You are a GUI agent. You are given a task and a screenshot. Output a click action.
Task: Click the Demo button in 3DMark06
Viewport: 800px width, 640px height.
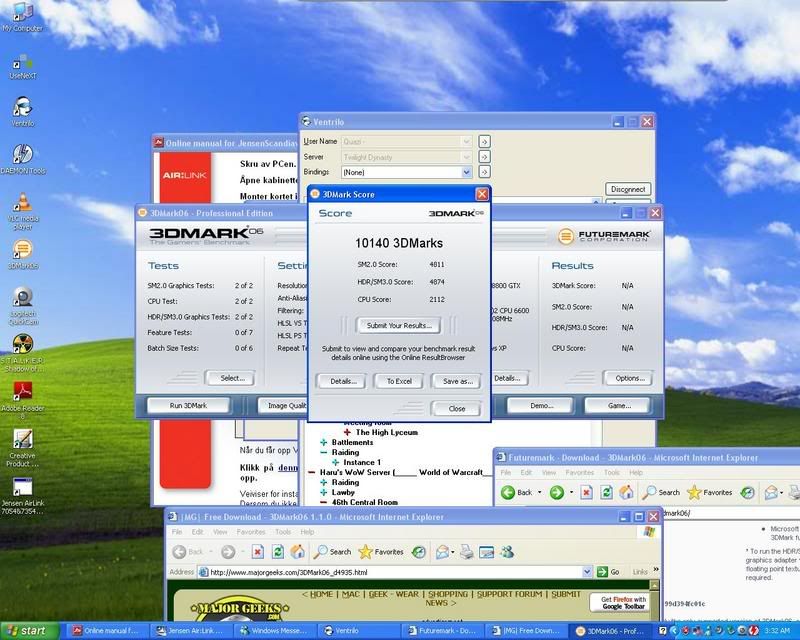541,406
